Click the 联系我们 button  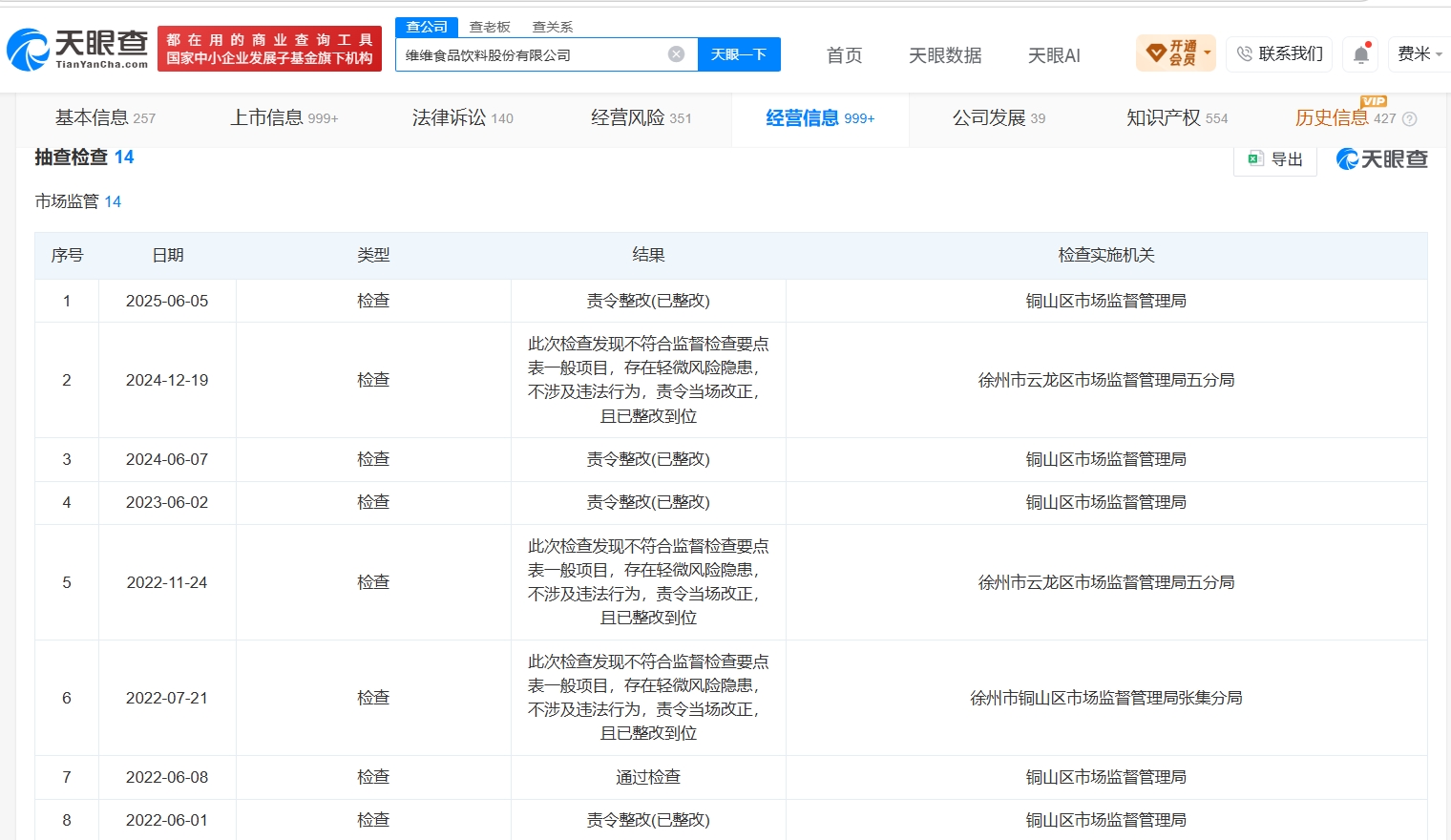[1280, 53]
